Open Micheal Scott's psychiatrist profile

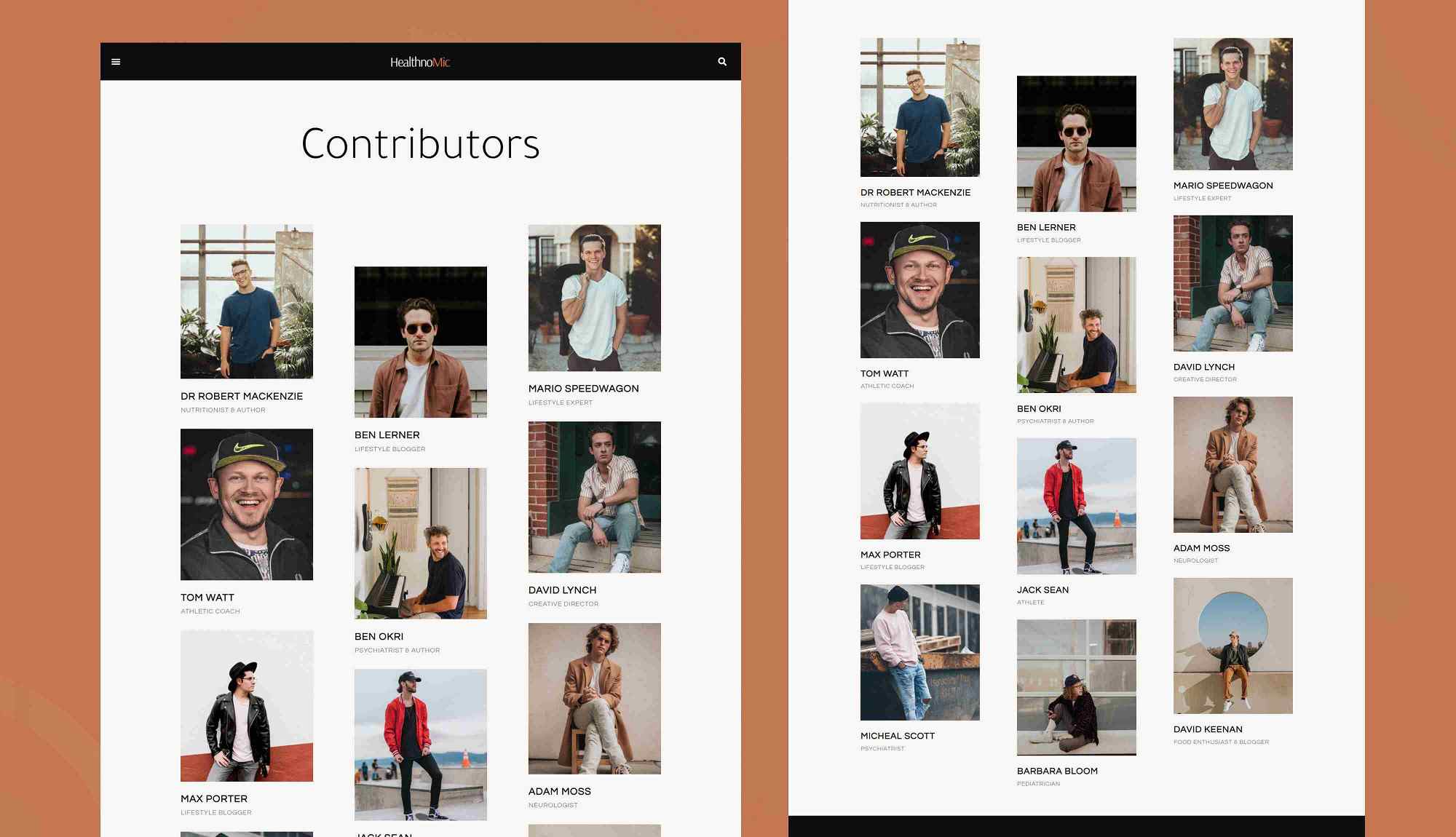click(897, 735)
